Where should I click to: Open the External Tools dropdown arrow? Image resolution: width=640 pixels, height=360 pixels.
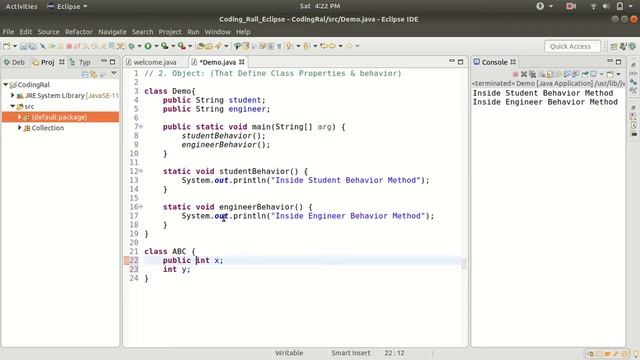pos(190,46)
